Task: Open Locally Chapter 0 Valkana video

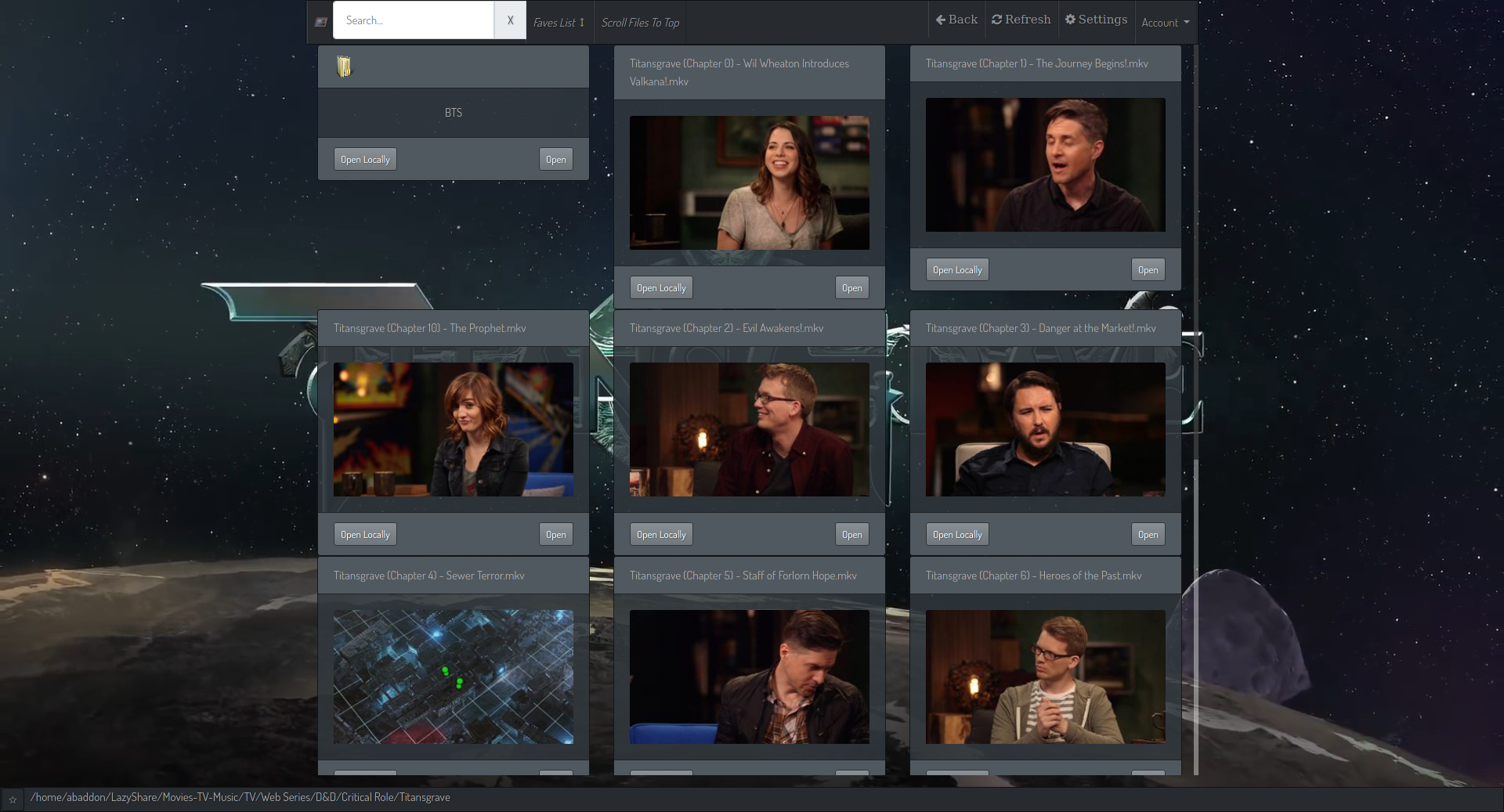Action: click(661, 287)
